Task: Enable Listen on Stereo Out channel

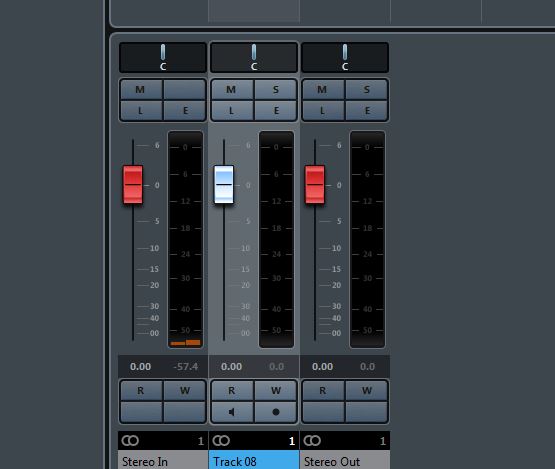Action: point(323,110)
